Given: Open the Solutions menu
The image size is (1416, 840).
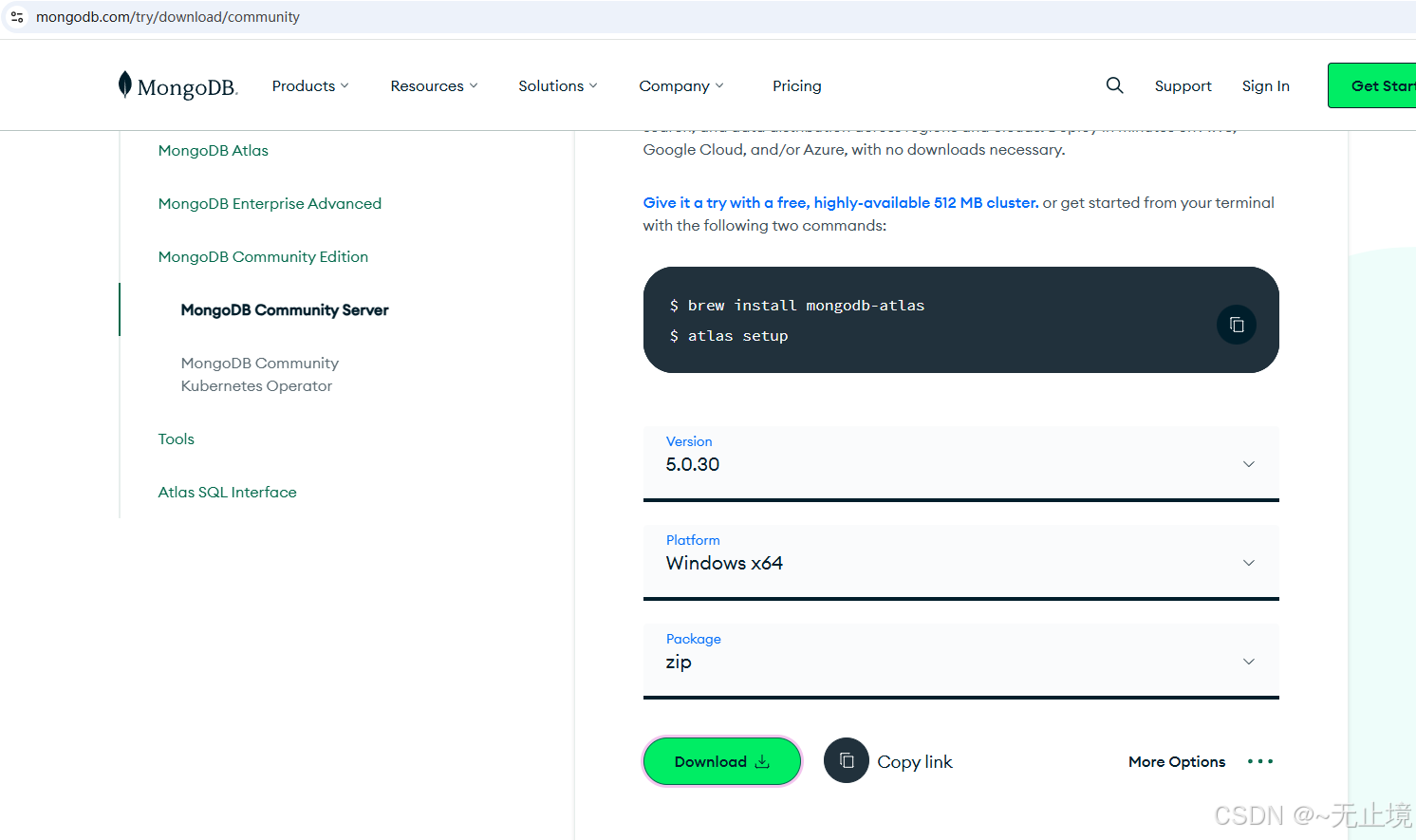Looking at the screenshot, I should click(x=558, y=85).
